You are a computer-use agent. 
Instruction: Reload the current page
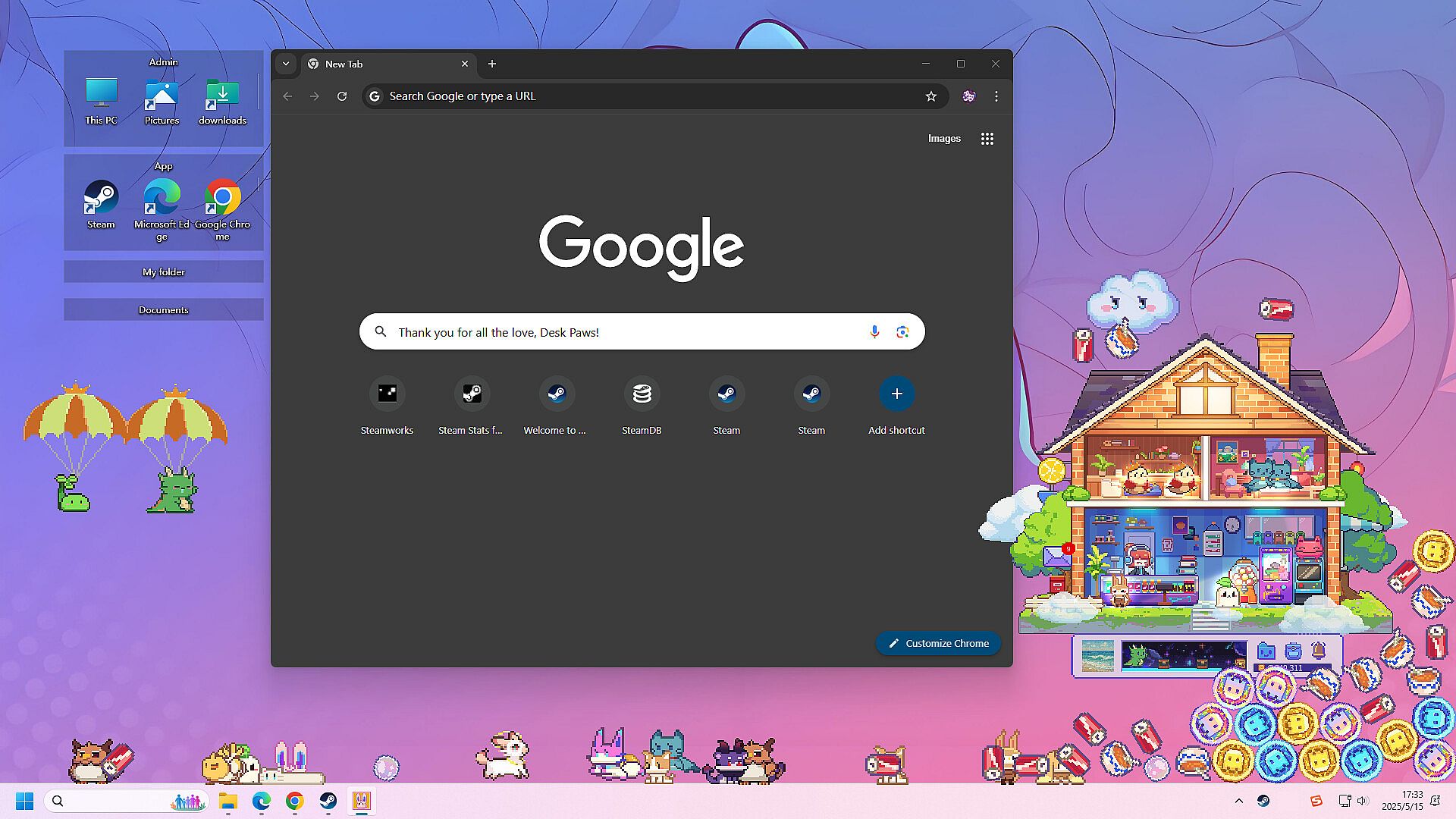tap(342, 96)
